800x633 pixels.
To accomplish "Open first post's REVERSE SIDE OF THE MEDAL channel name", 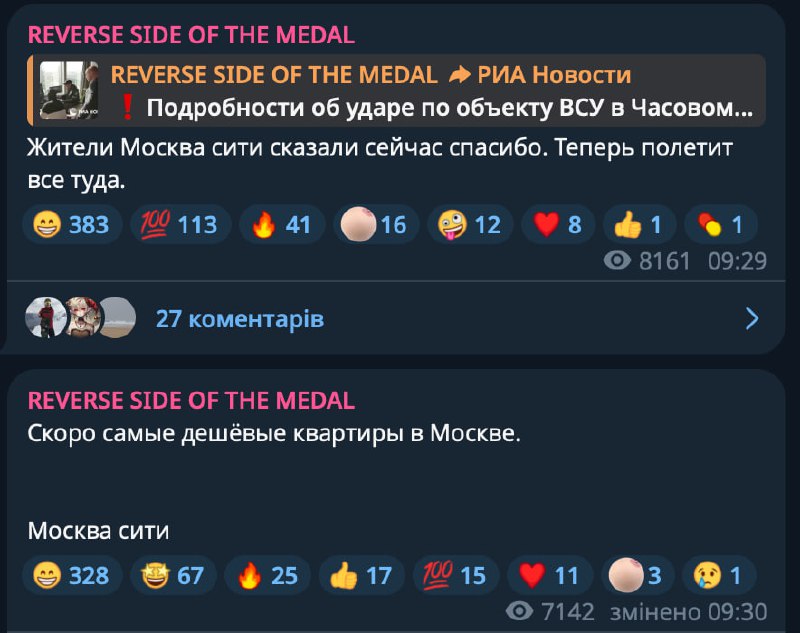I will (191, 35).
